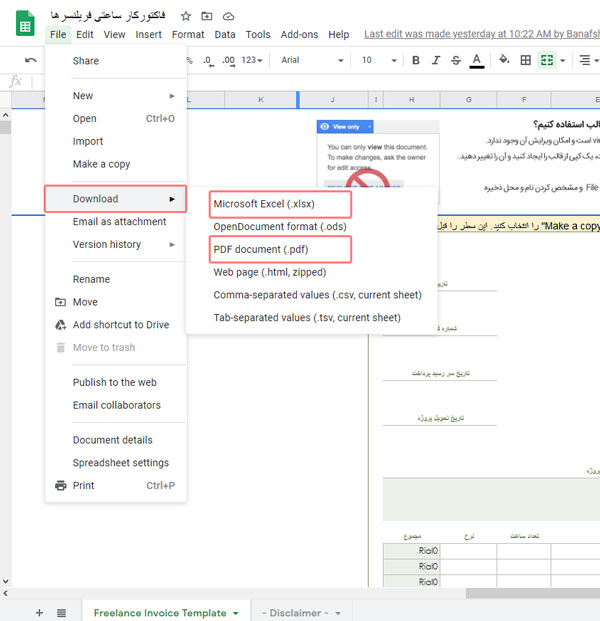The width and height of the screenshot is (600, 621).
Task: Click the last edit history link
Action: [x=480, y=34]
